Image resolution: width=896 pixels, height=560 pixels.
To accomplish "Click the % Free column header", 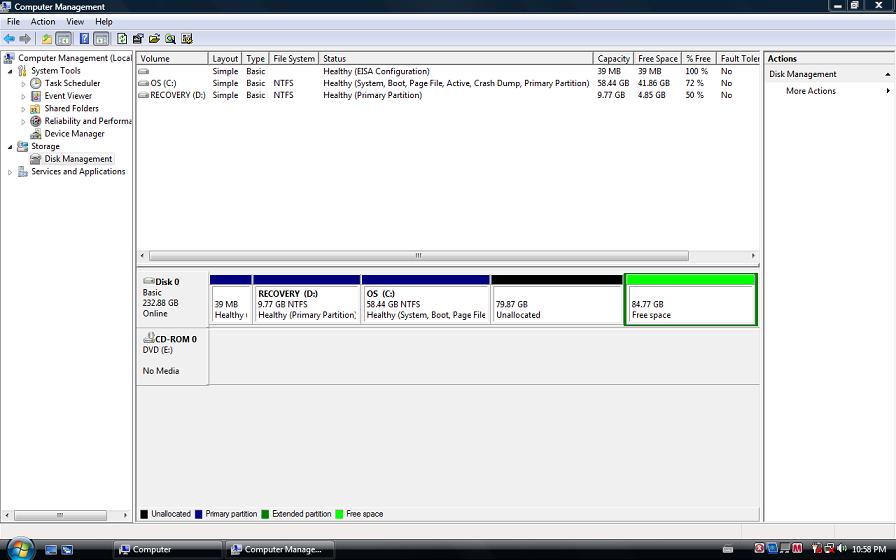I will (x=698, y=58).
